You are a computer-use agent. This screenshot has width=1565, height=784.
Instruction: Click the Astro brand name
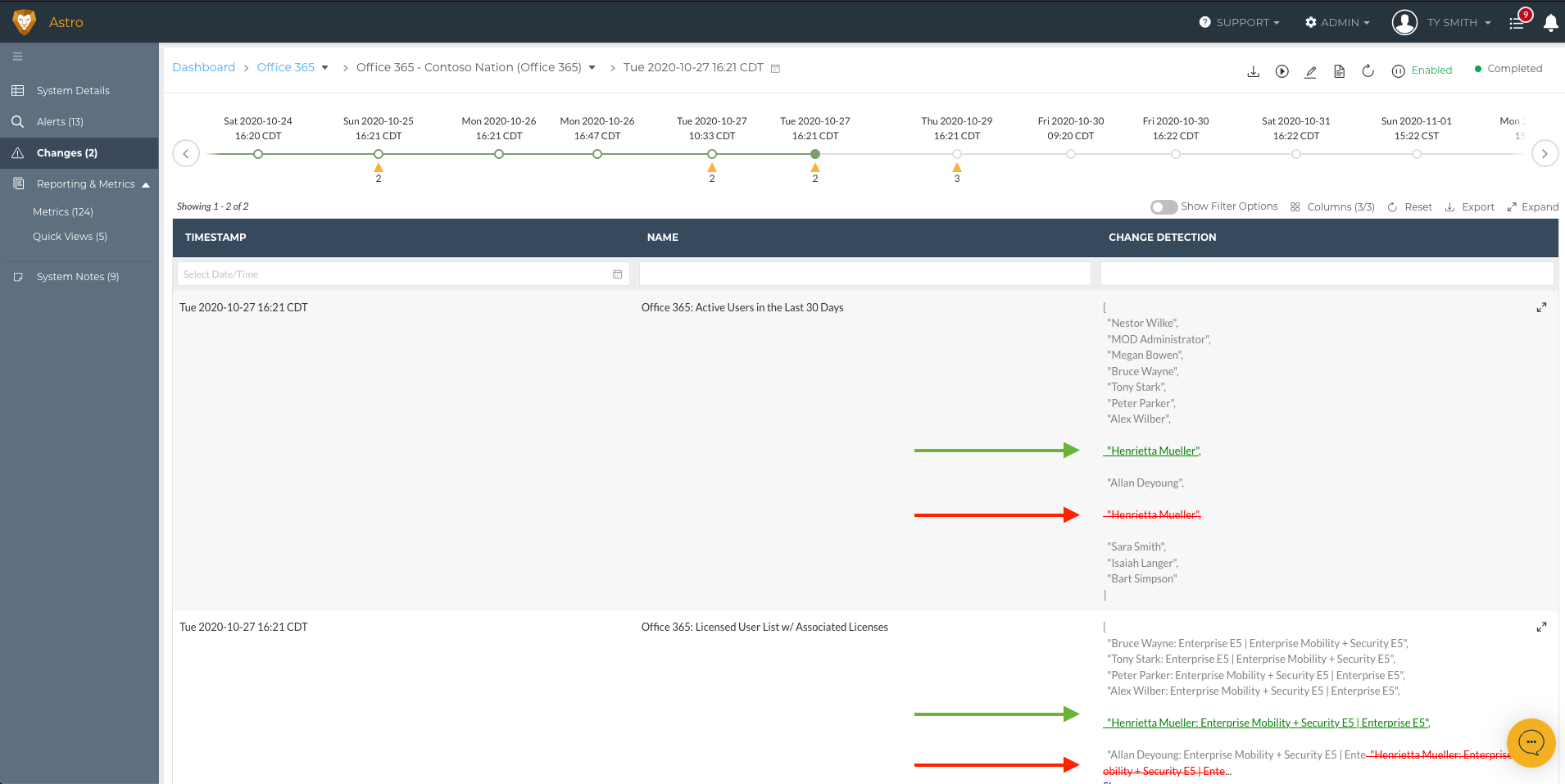tap(66, 22)
